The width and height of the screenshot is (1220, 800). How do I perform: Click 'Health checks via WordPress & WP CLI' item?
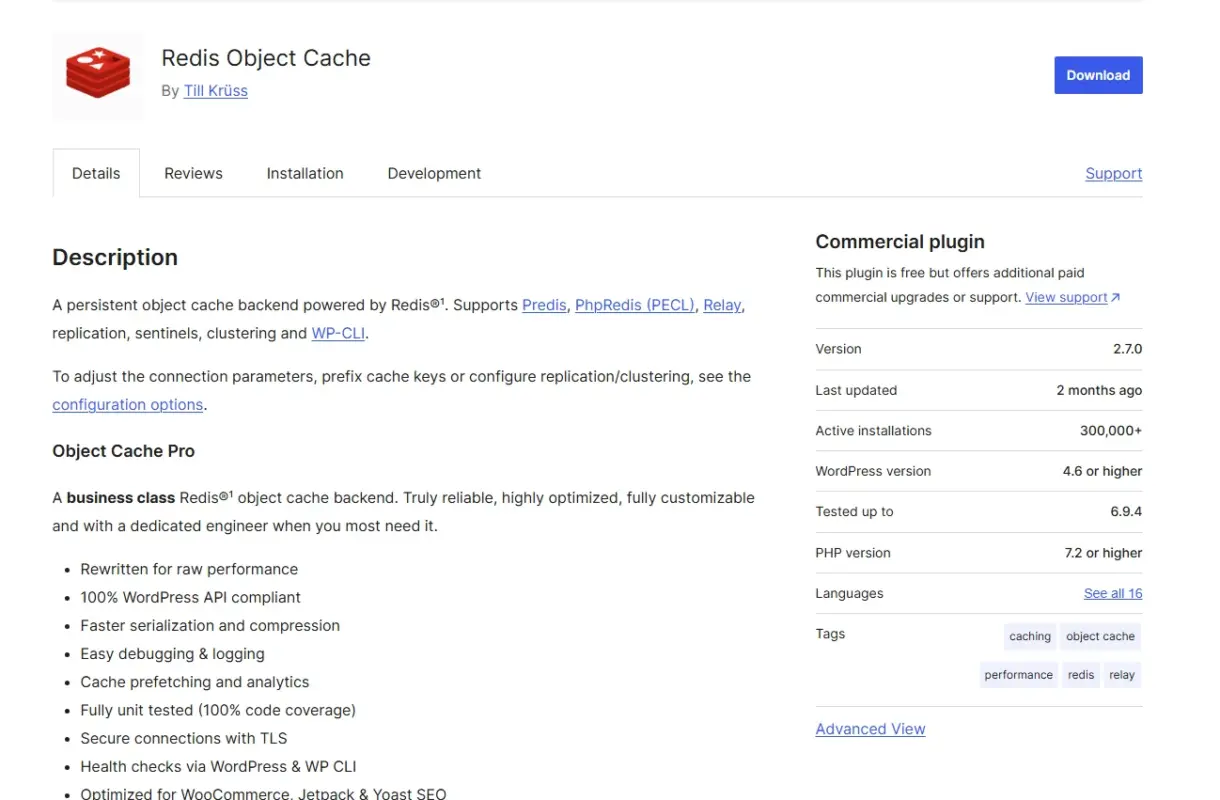(x=218, y=767)
